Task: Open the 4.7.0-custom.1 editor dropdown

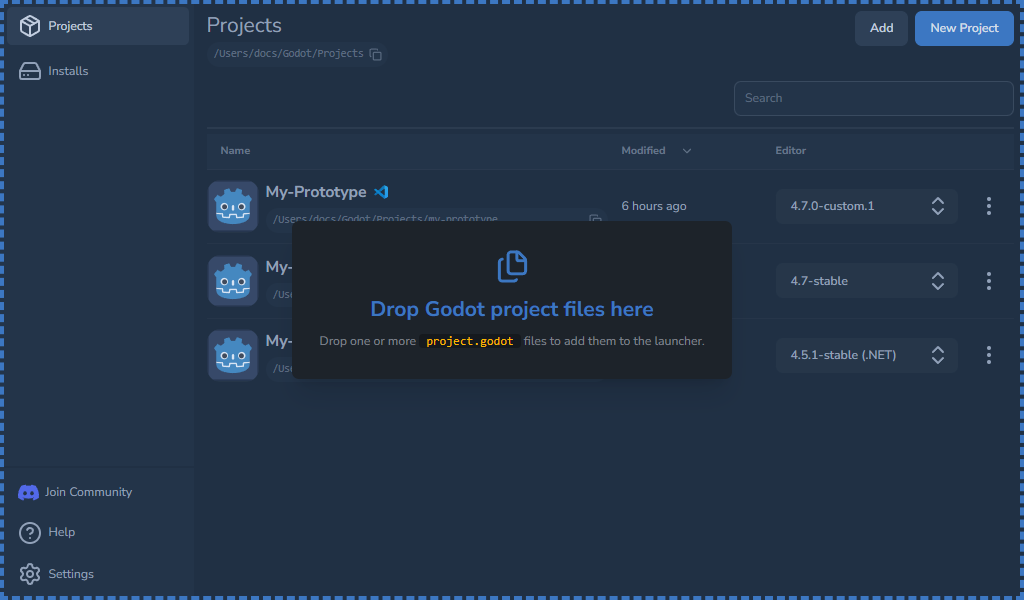Action: pyautogui.click(x=867, y=206)
